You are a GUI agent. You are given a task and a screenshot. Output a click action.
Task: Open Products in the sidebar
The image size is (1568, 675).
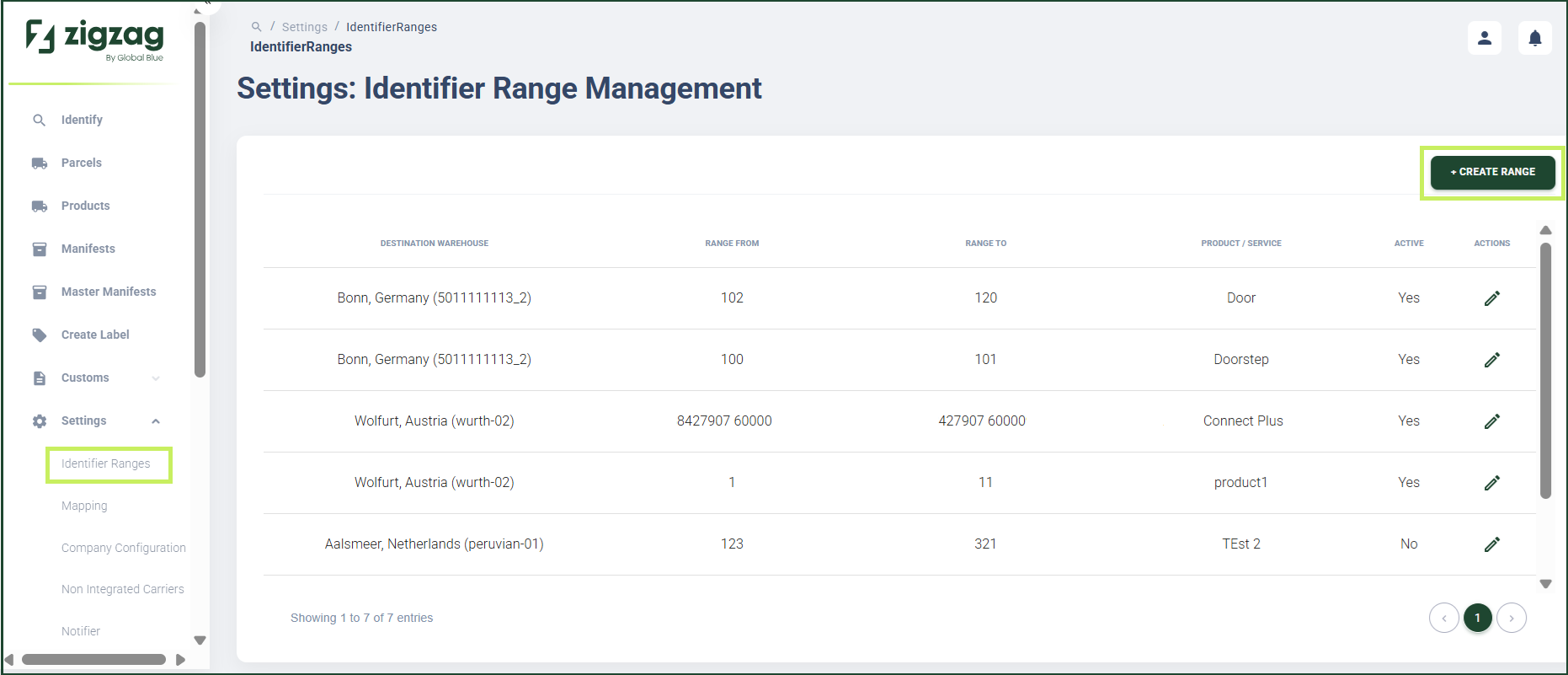coord(85,206)
